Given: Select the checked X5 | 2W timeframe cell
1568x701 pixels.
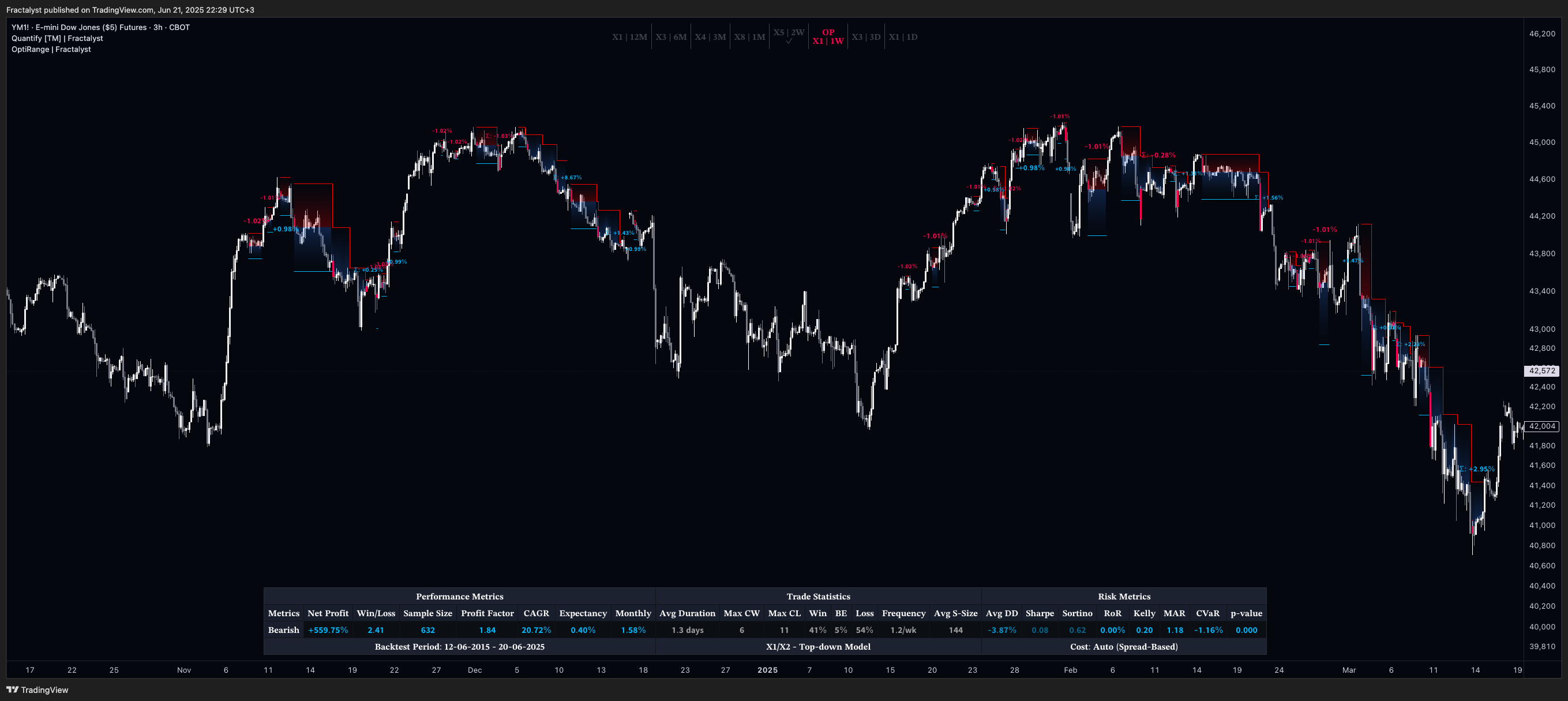Looking at the screenshot, I should pyautogui.click(x=789, y=36).
